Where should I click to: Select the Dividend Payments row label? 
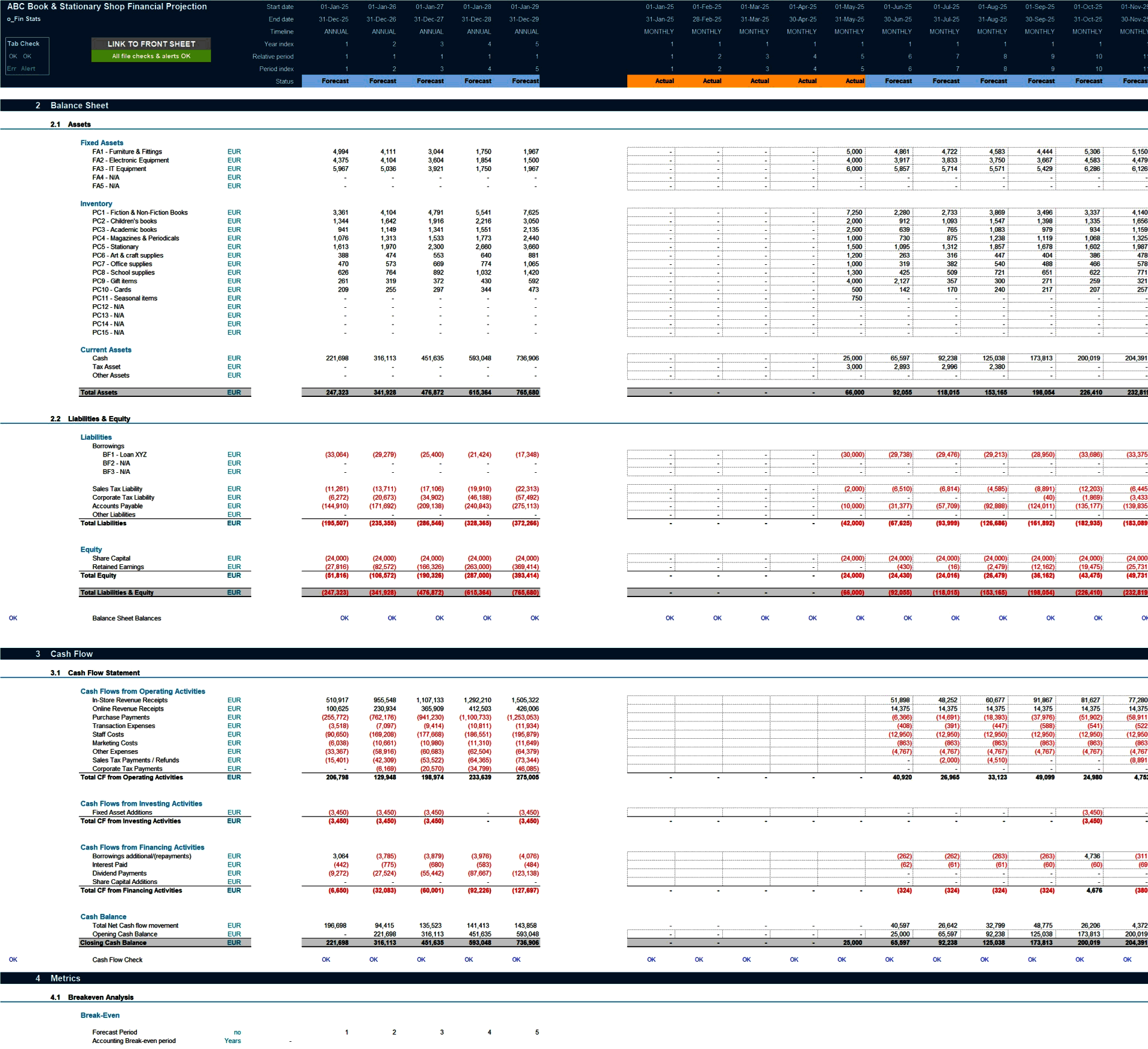point(120,874)
